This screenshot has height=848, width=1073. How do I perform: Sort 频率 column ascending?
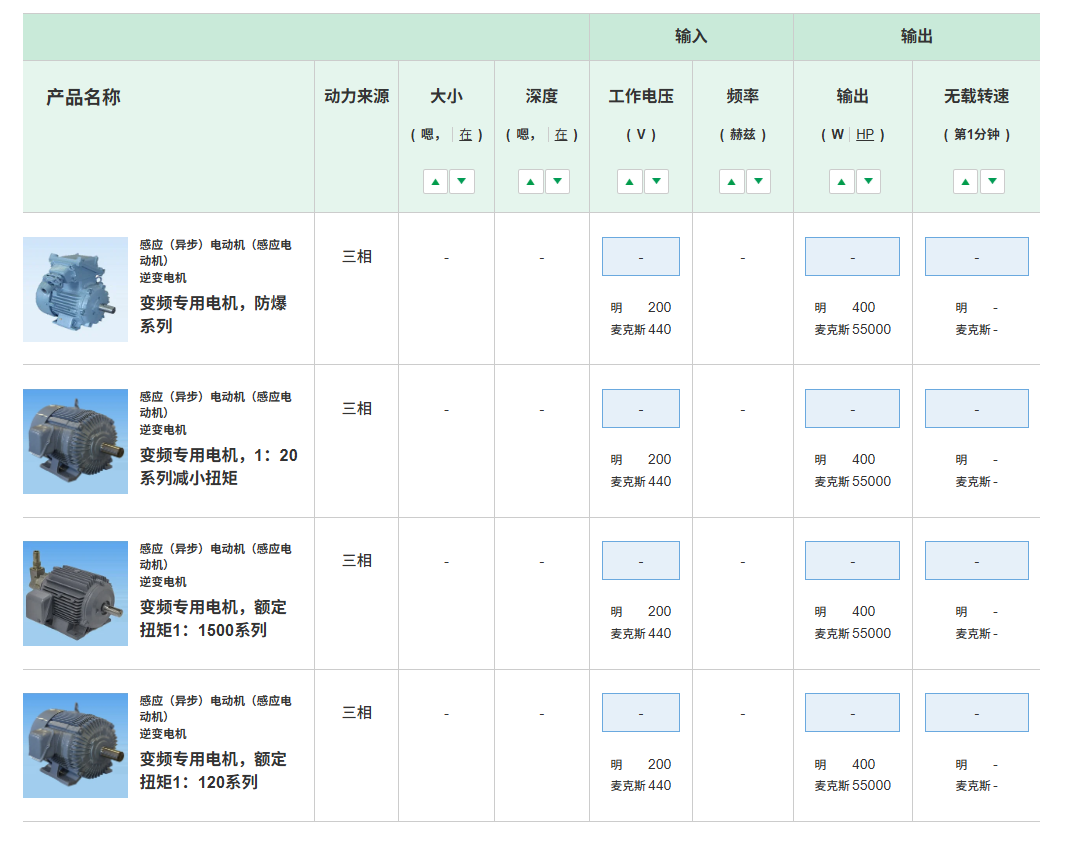(x=732, y=181)
